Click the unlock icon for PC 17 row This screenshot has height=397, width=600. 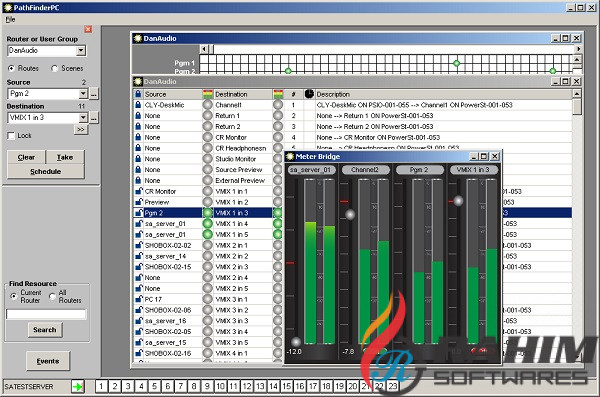[x=138, y=299]
